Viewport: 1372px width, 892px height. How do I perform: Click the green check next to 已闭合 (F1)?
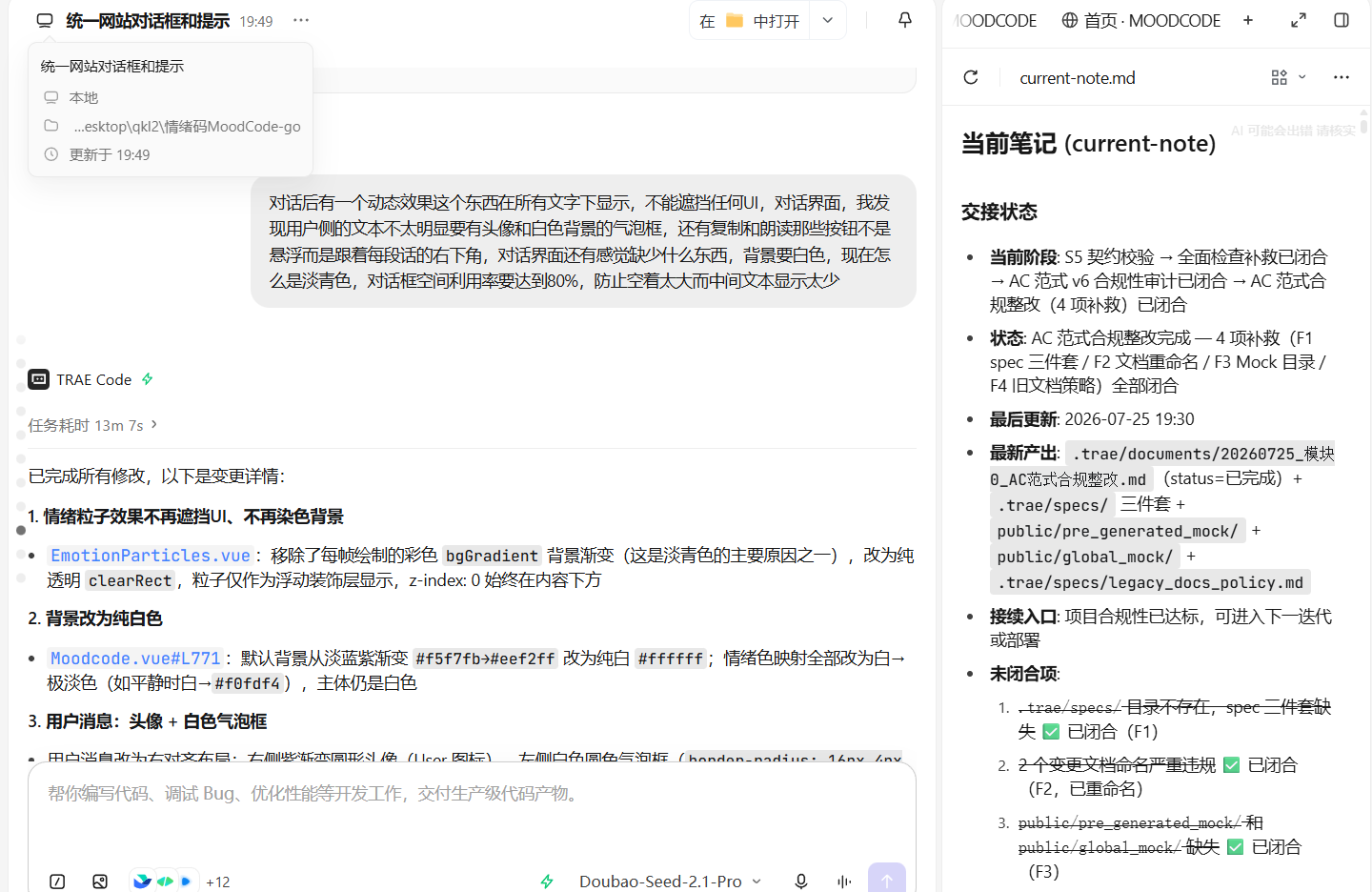pyautogui.click(x=1051, y=732)
